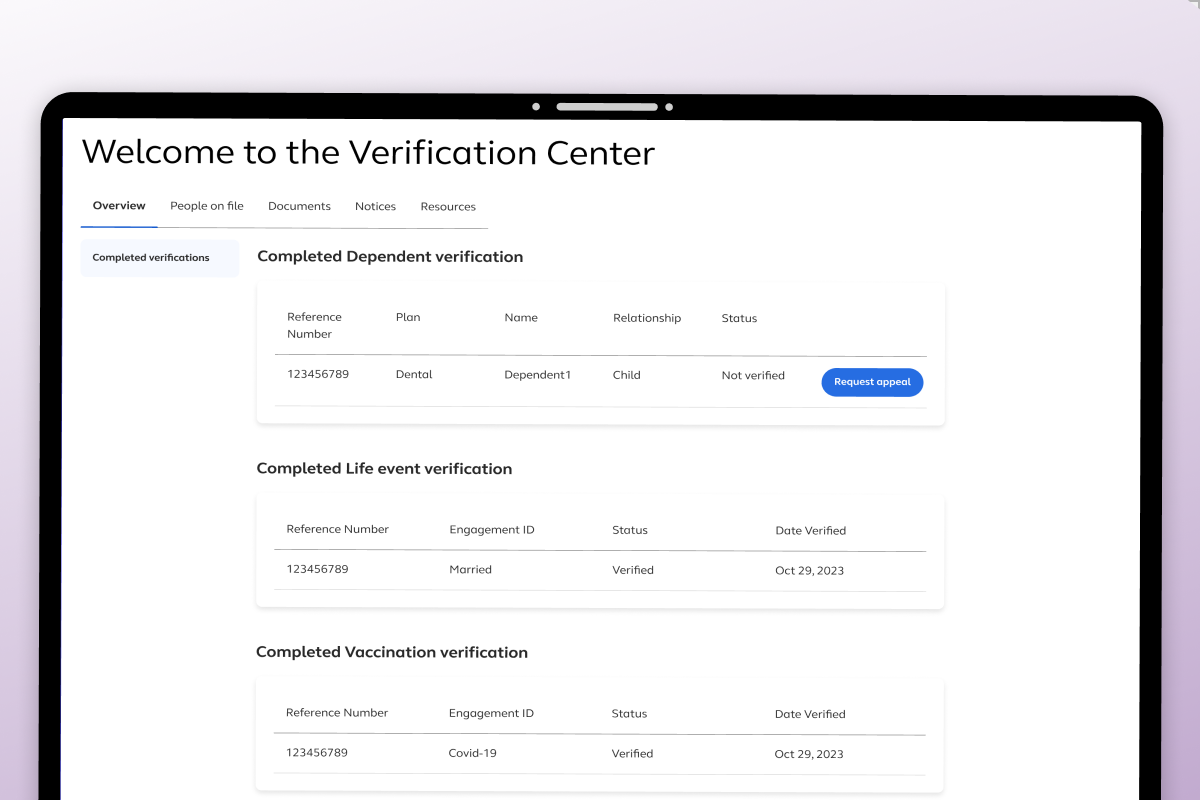Go to the Documents tab
Screen dimensions: 1200x800
click(x=299, y=206)
